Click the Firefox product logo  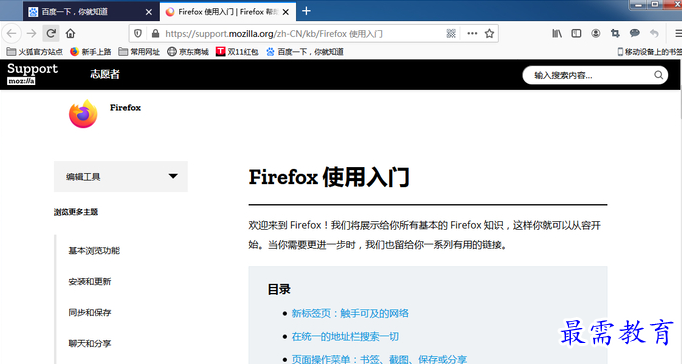point(83,114)
